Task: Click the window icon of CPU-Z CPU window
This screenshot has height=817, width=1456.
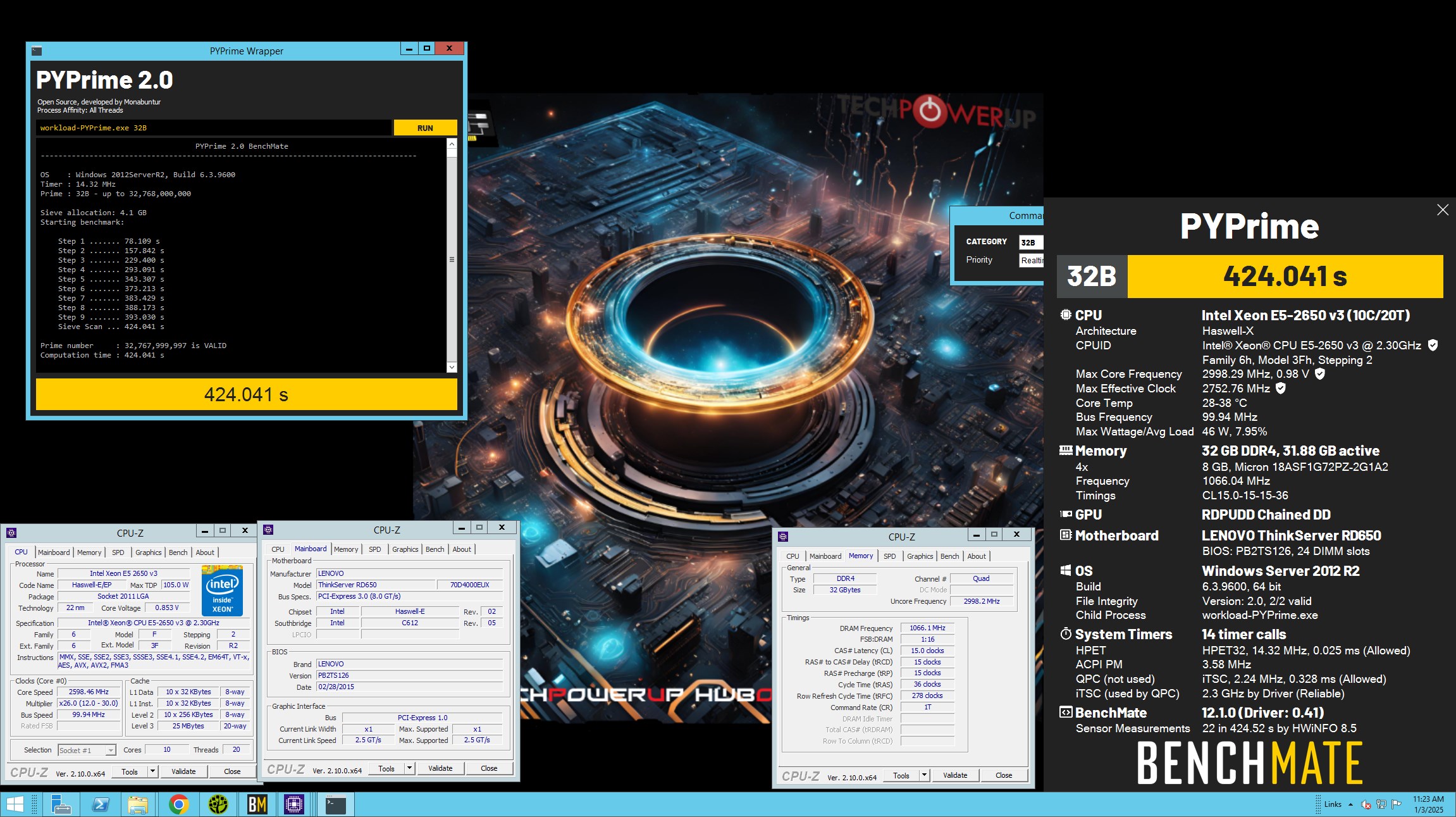Action: coord(11,532)
